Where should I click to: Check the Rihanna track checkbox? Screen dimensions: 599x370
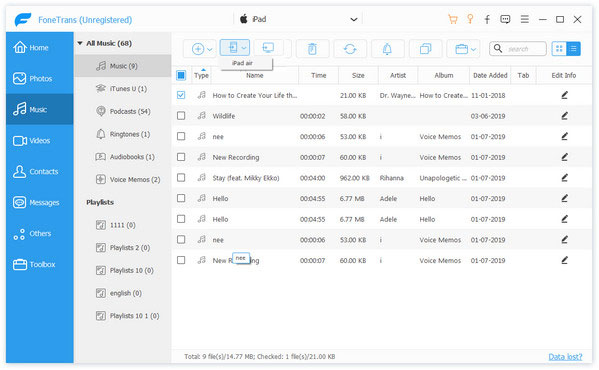click(x=181, y=178)
